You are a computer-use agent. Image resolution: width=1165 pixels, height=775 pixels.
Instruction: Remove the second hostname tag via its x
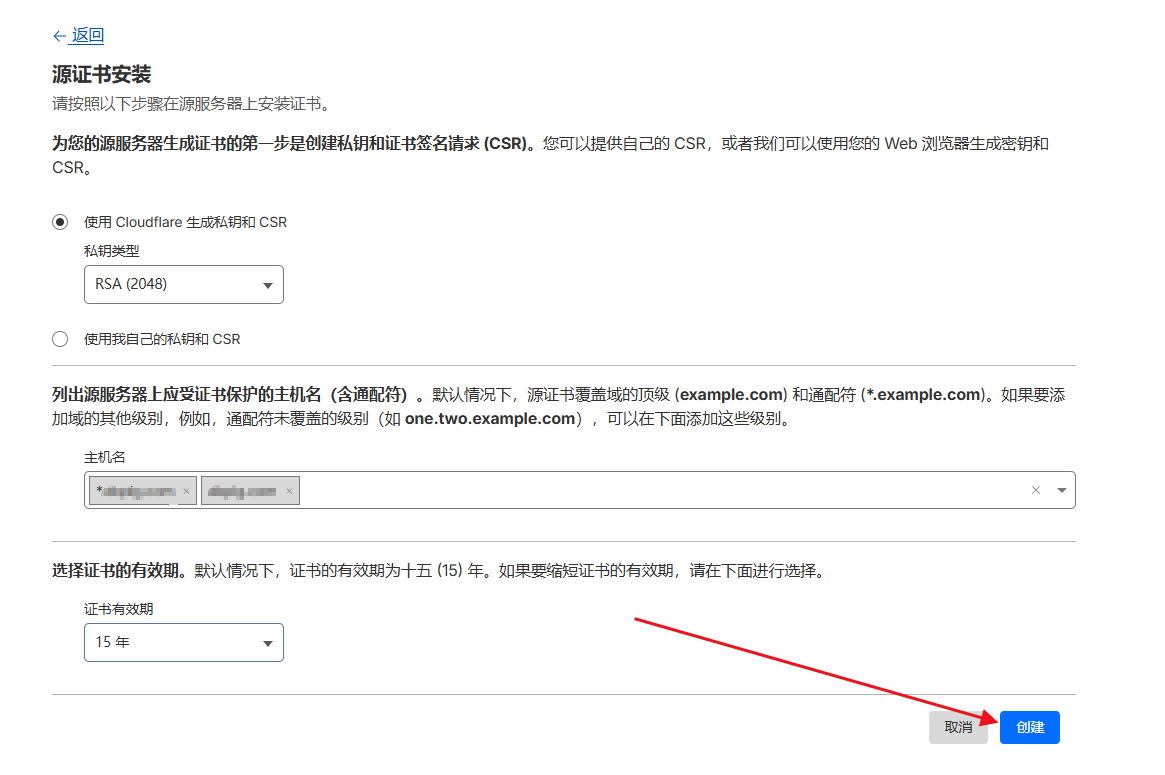click(x=289, y=491)
